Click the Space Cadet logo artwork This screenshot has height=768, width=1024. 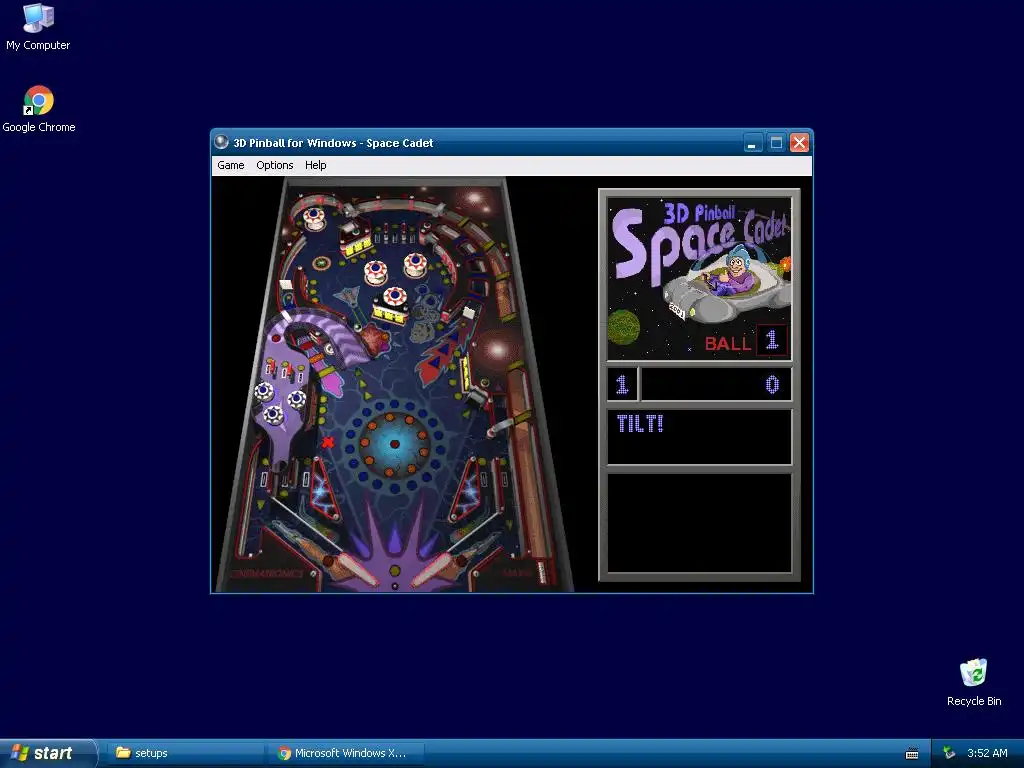point(699,278)
